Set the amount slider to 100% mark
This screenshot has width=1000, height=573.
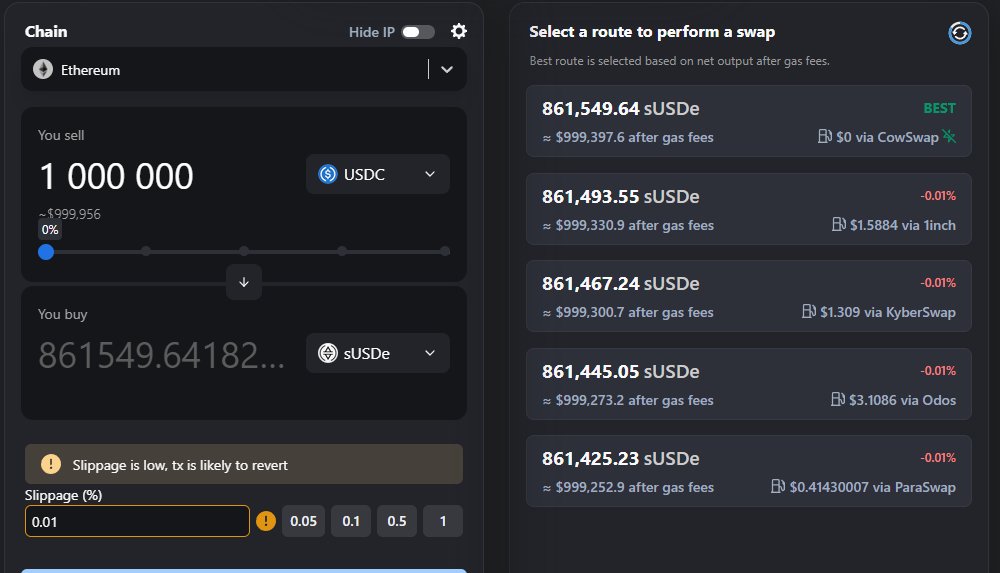(445, 251)
